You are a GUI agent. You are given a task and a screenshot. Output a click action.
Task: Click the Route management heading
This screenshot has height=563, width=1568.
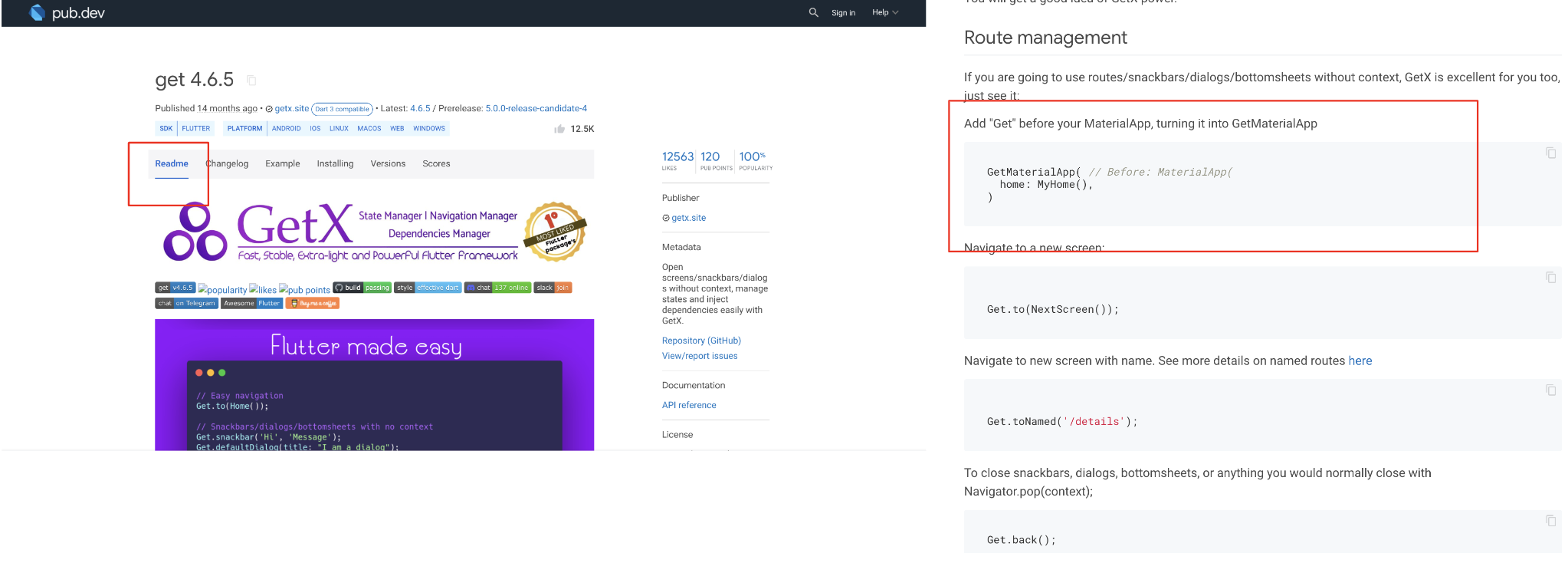pyautogui.click(x=1045, y=38)
